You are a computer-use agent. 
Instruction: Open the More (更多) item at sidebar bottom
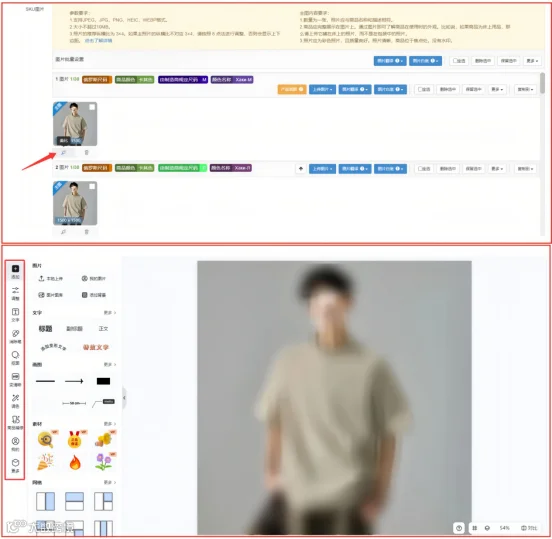tap(15, 466)
